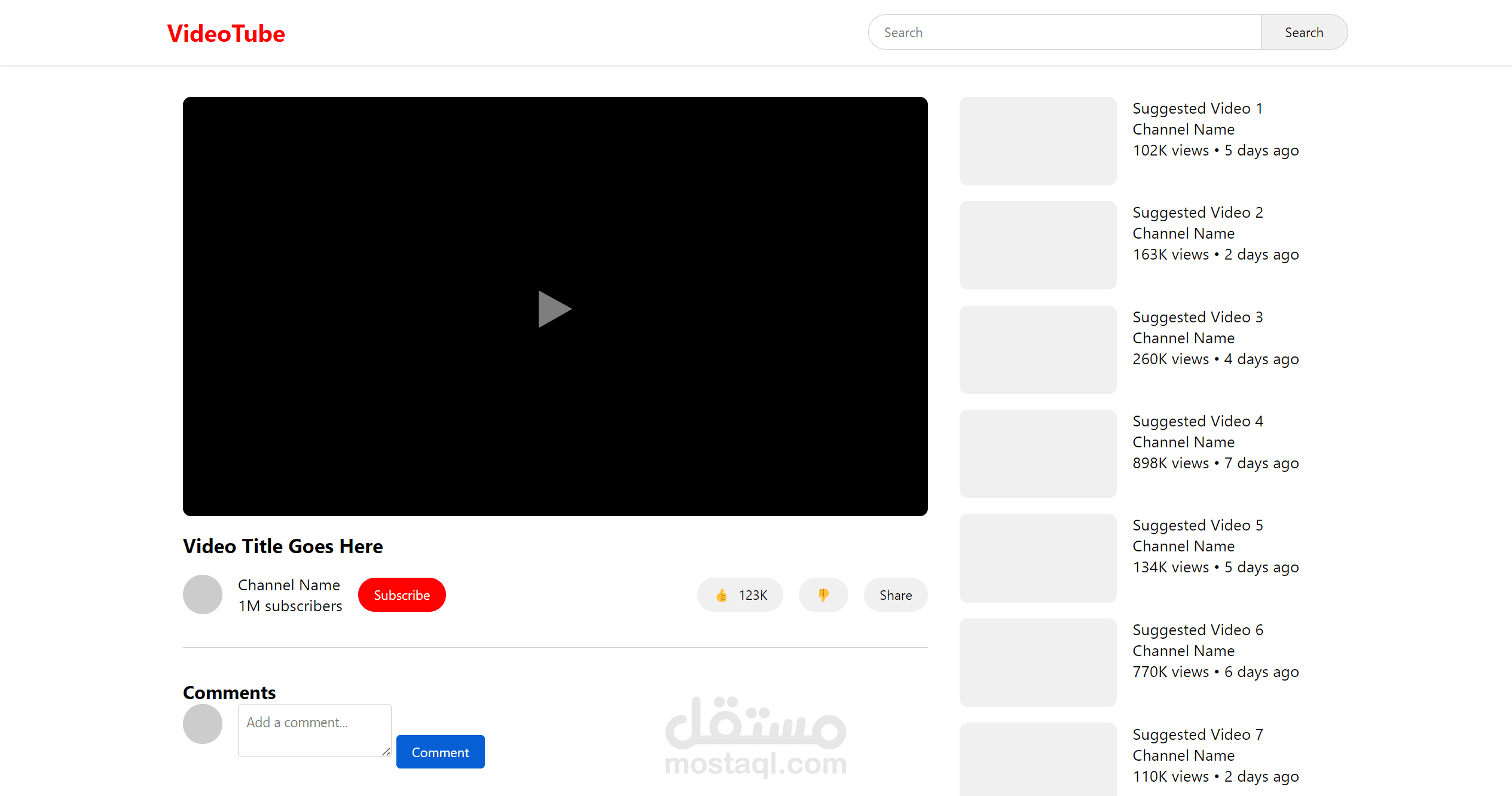The image size is (1512, 796).
Task: Click the Share button
Action: point(896,595)
